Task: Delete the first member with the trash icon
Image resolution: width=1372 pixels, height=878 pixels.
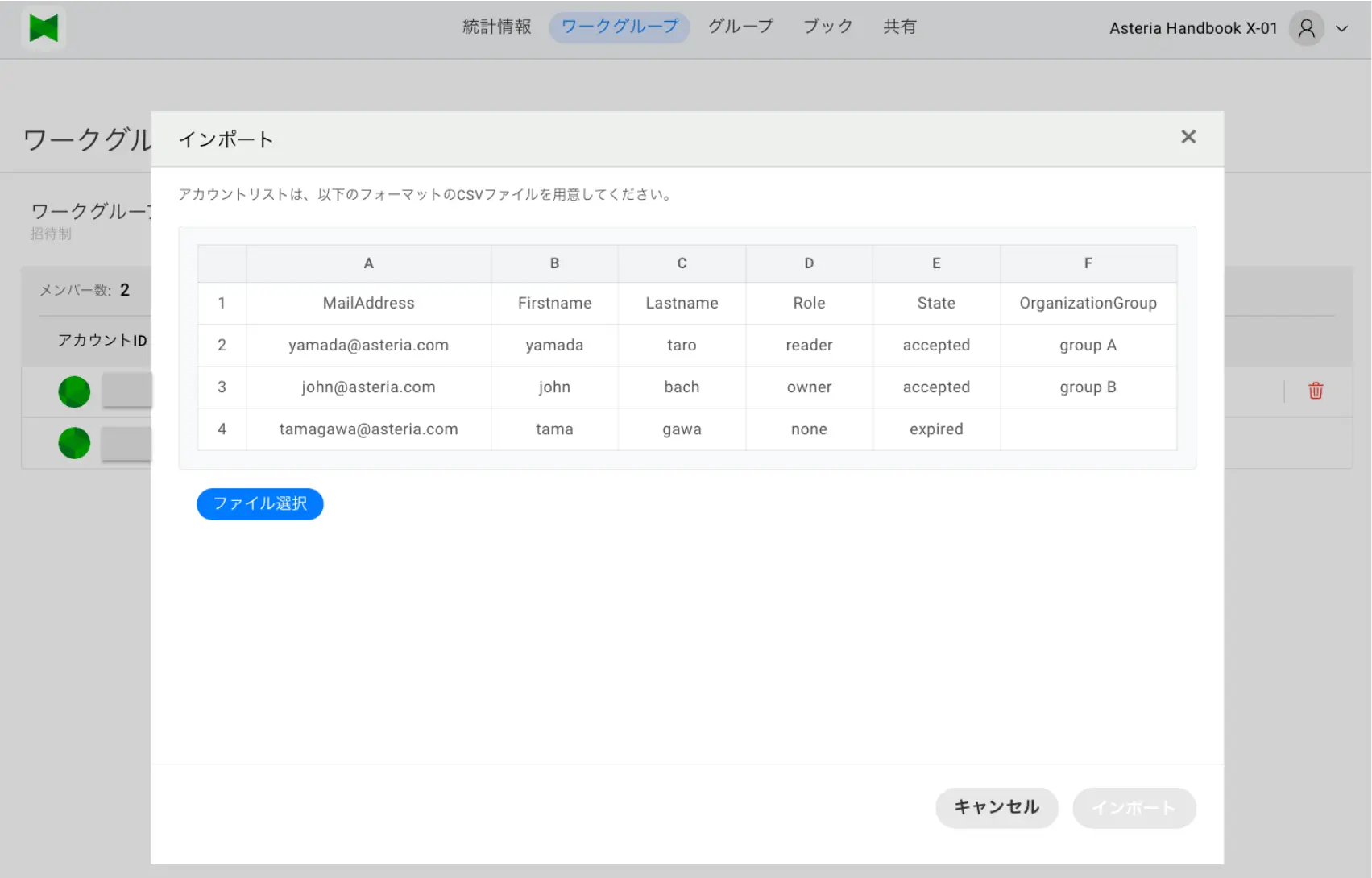Action: (x=1316, y=391)
